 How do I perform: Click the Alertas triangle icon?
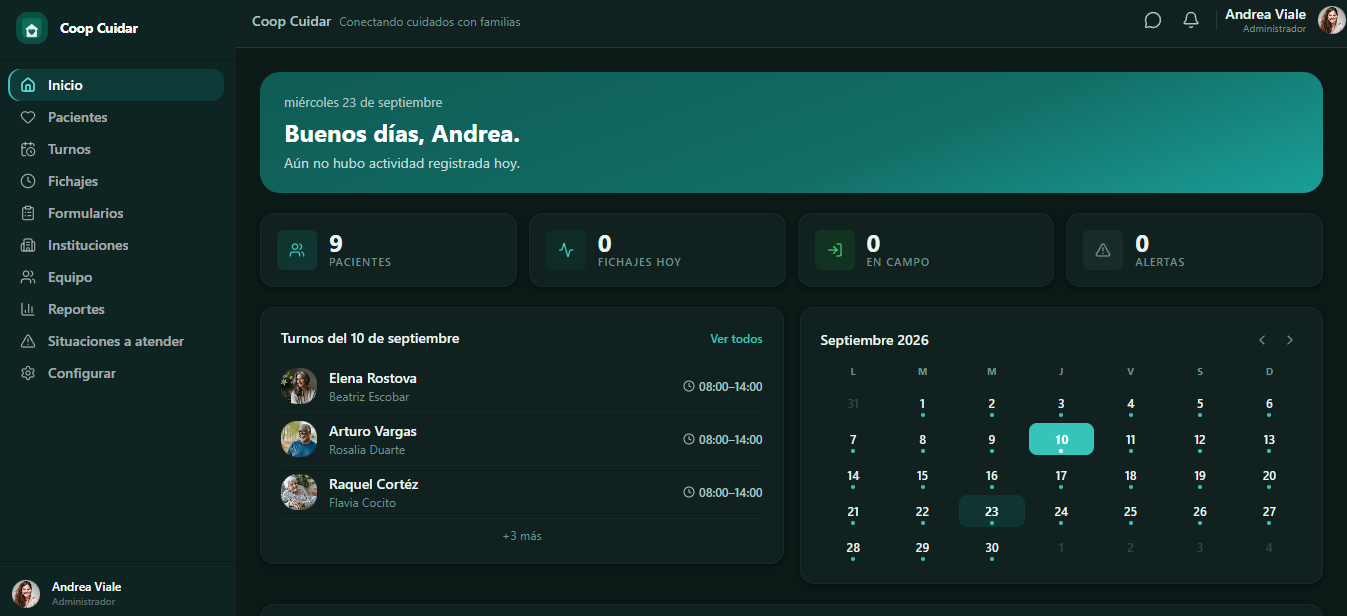[1103, 250]
